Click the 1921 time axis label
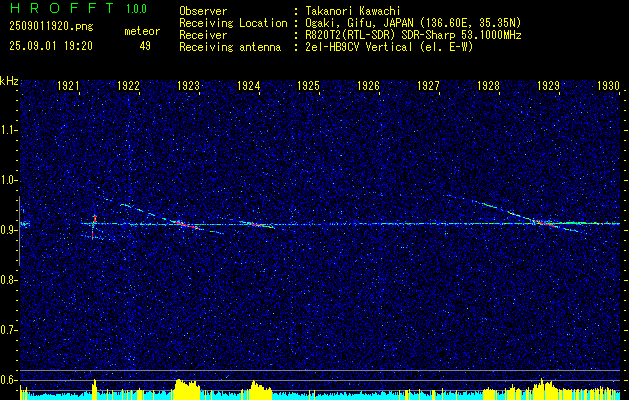The image size is (629, 400). [68, 86]
